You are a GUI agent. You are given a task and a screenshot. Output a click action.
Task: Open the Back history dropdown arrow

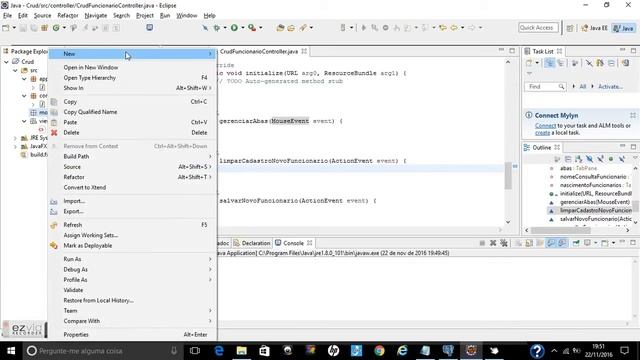point(462,28)
